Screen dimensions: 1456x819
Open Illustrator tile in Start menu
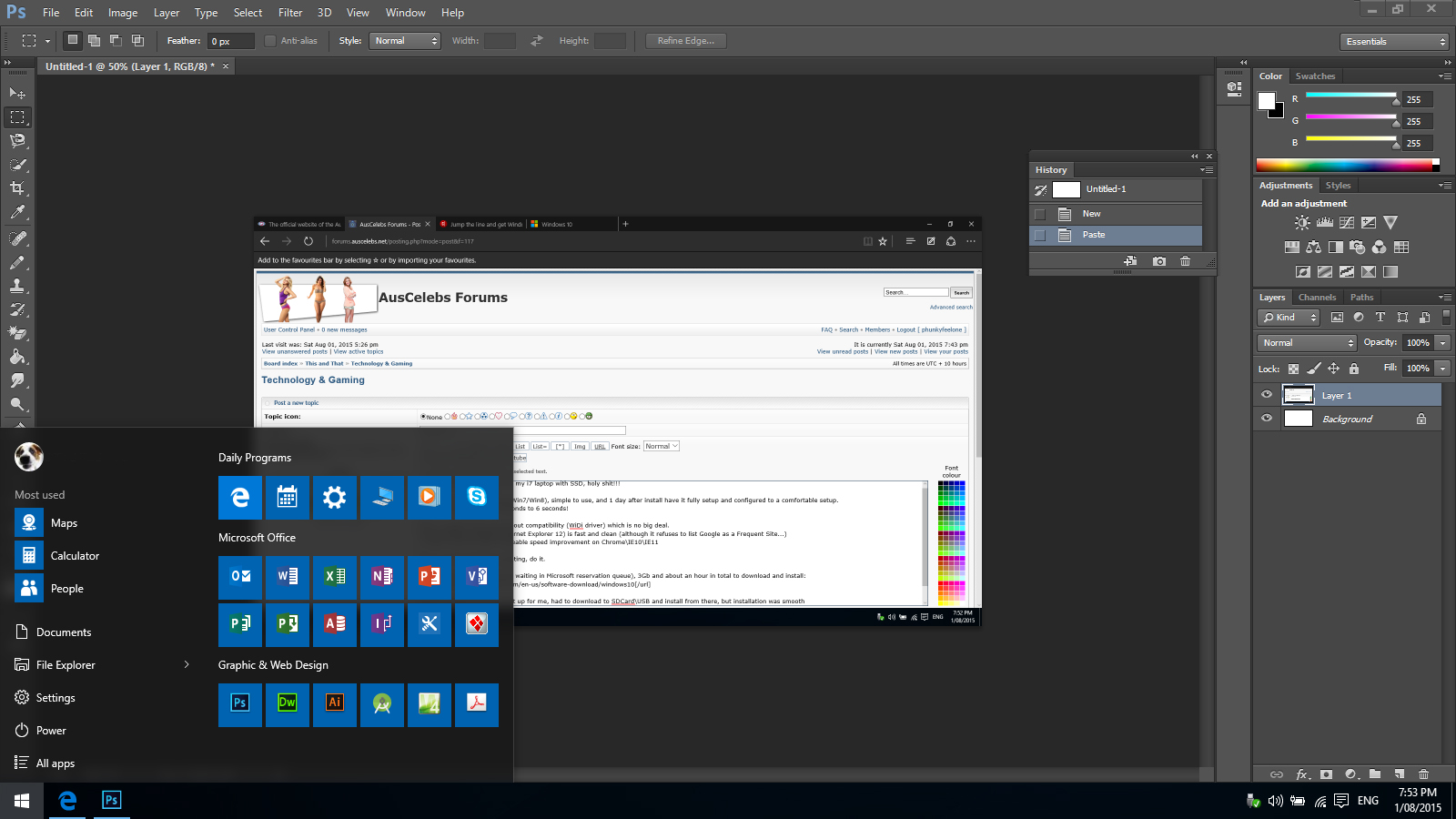(335, 705)
